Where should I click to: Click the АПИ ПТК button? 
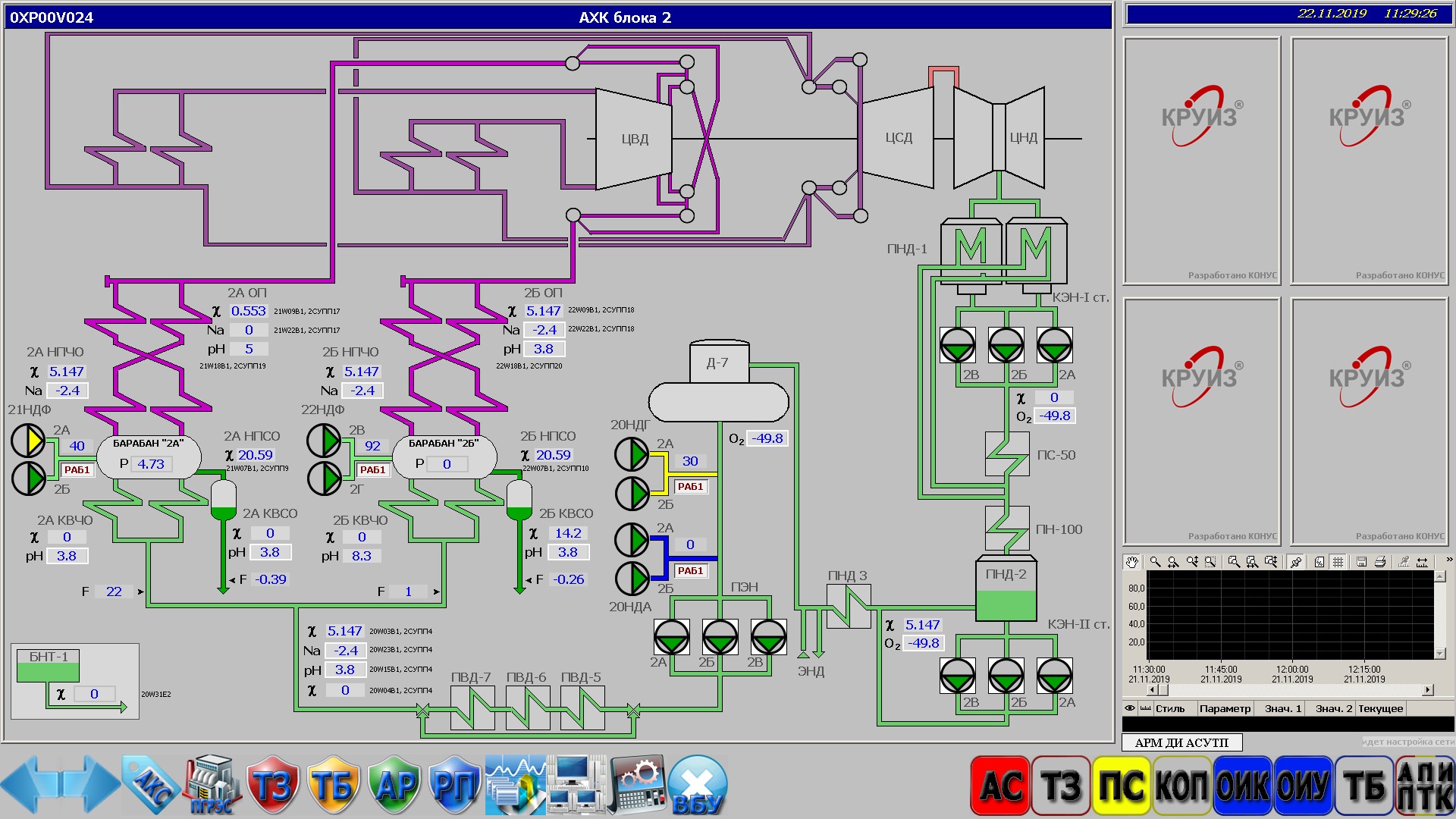click(1425, 786)
